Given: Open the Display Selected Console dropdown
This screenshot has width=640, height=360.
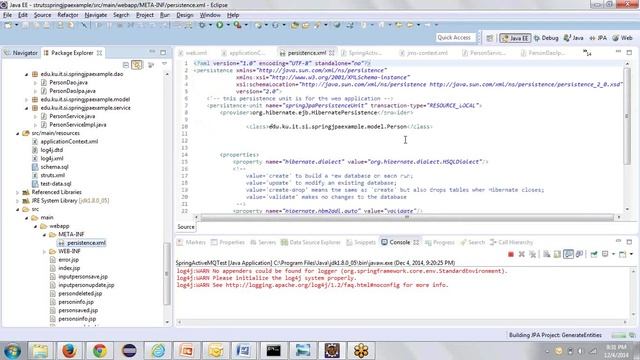Looking at the screenshot, I should click(x=613, y=254).
